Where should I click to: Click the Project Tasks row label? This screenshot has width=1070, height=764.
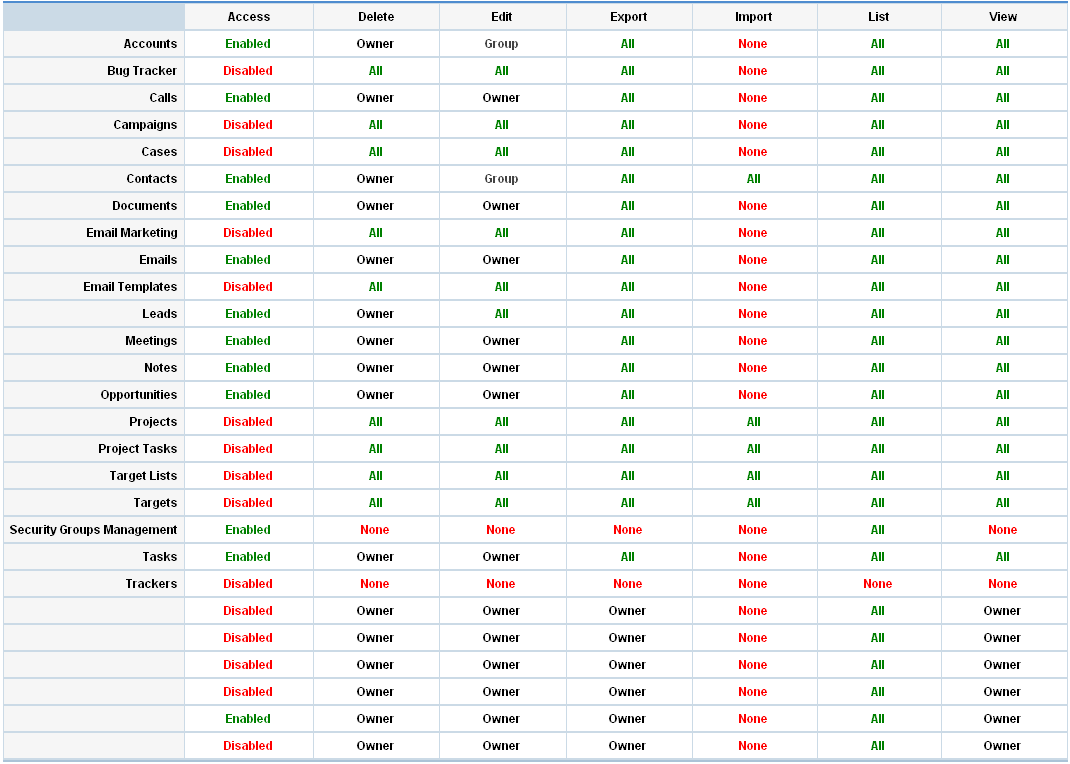coord(137,449)
